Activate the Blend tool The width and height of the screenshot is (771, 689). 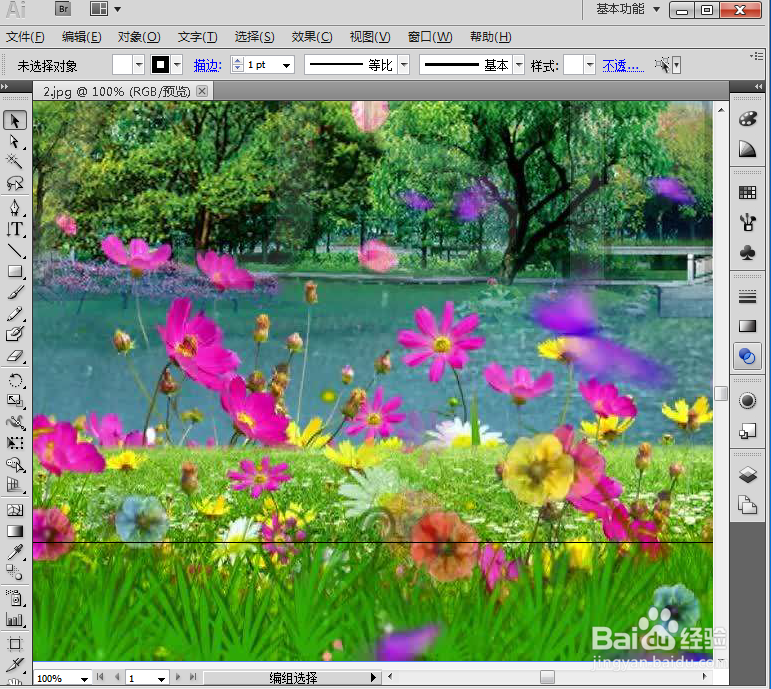tap(15, 573)
